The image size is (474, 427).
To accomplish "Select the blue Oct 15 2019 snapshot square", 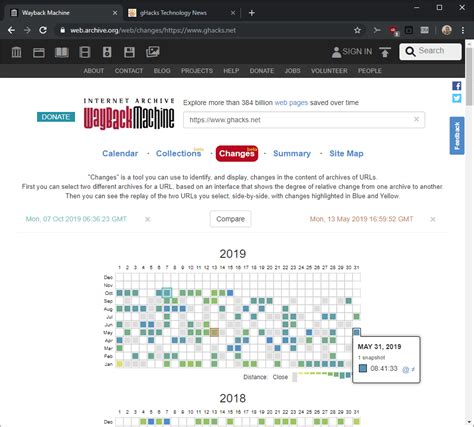I will pyautogui.click(x=230, y=293).
